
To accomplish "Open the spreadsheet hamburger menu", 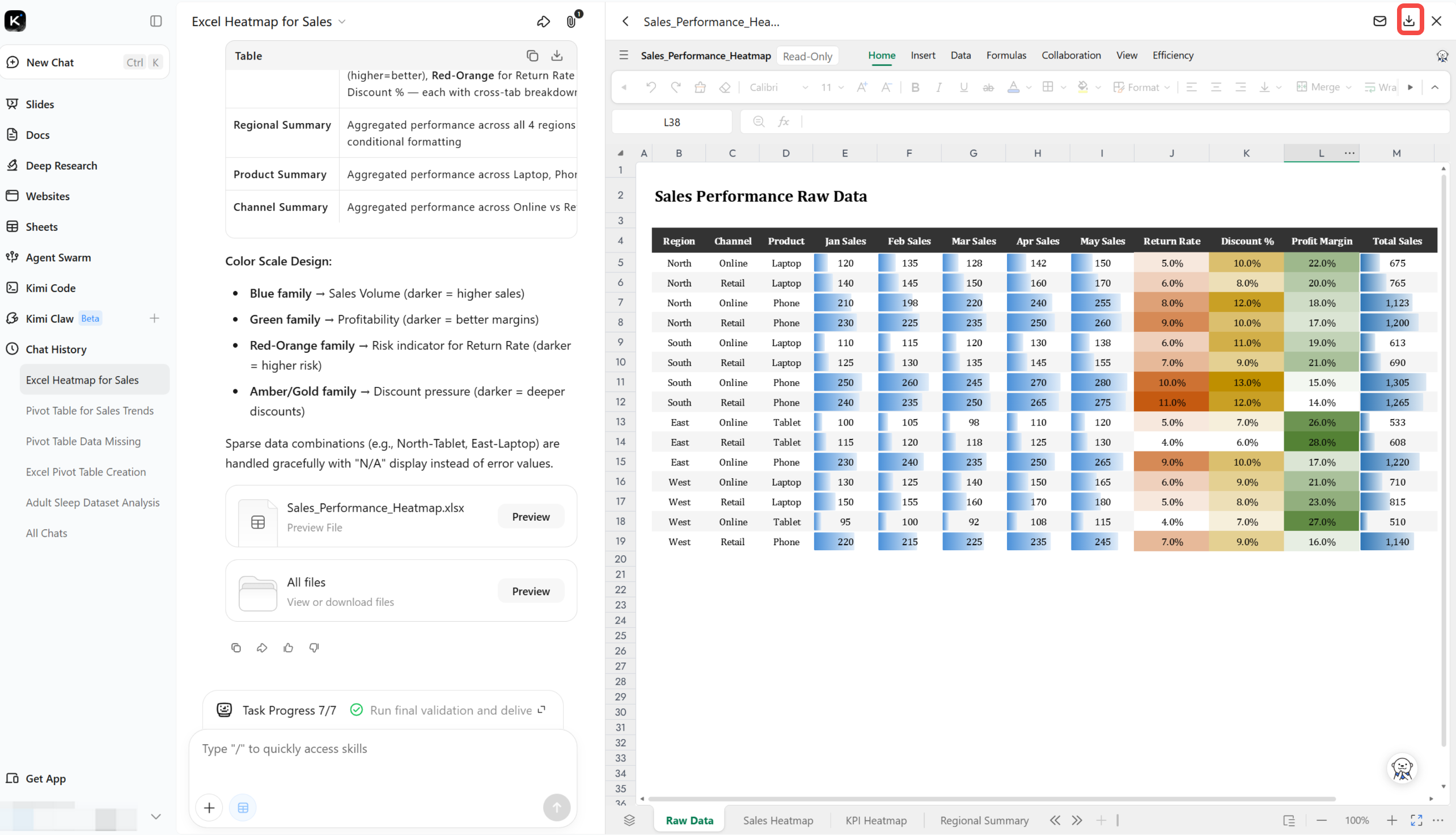I will coord(624,55).
